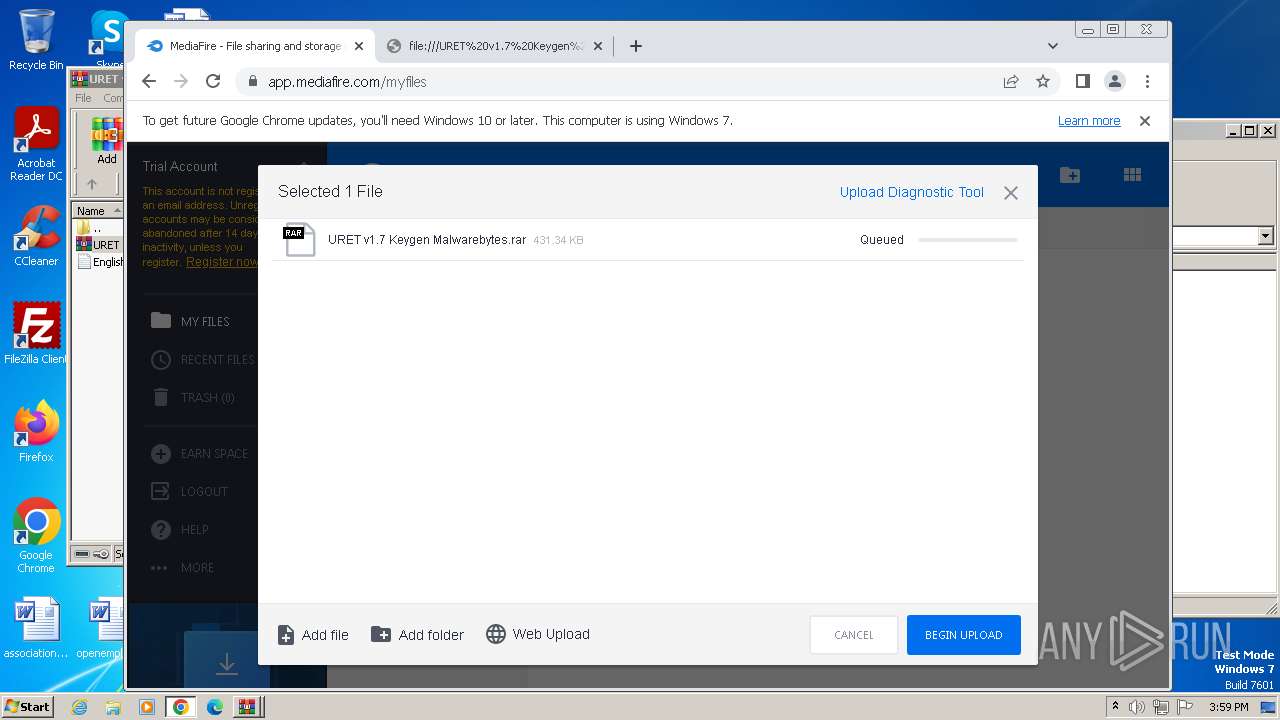Click LOGOUT in MediaFire sidebar
This screenshot has height=720, width=1280.
(x=189, y=491)
